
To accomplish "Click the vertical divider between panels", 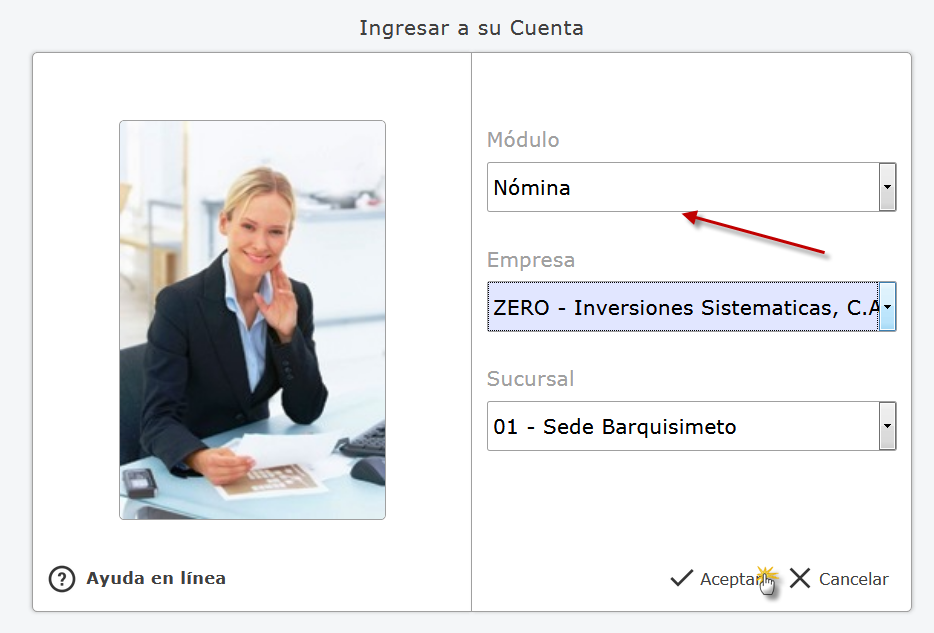I will pyautogui.click(x=472, y=332).
